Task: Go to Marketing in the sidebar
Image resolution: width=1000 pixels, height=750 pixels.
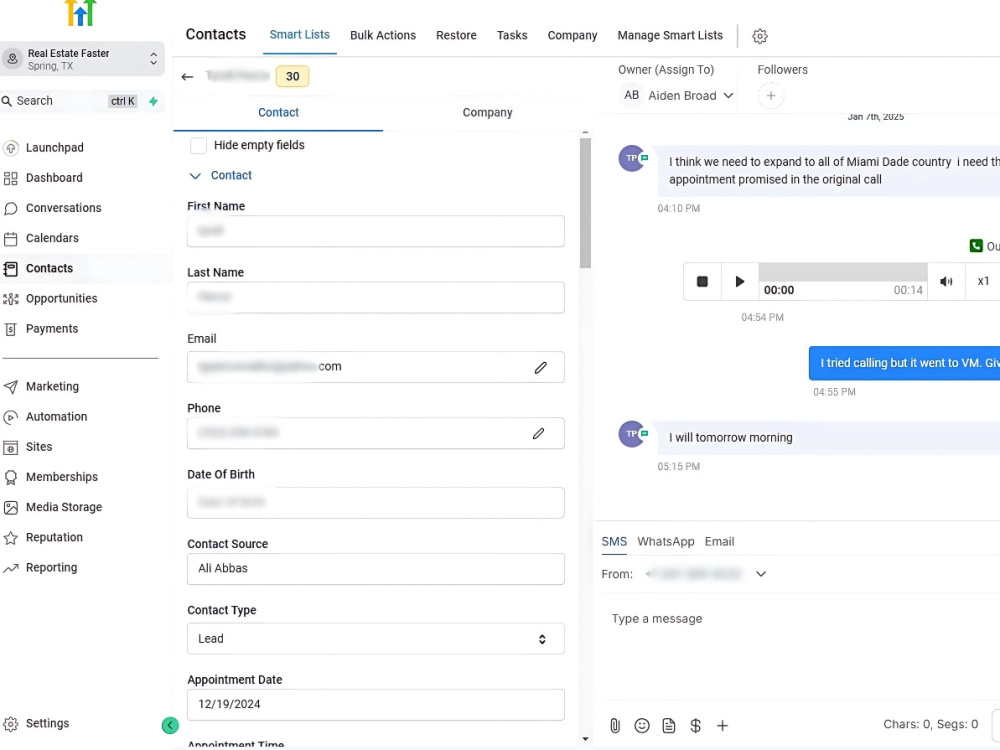Action: click(52, 386)
